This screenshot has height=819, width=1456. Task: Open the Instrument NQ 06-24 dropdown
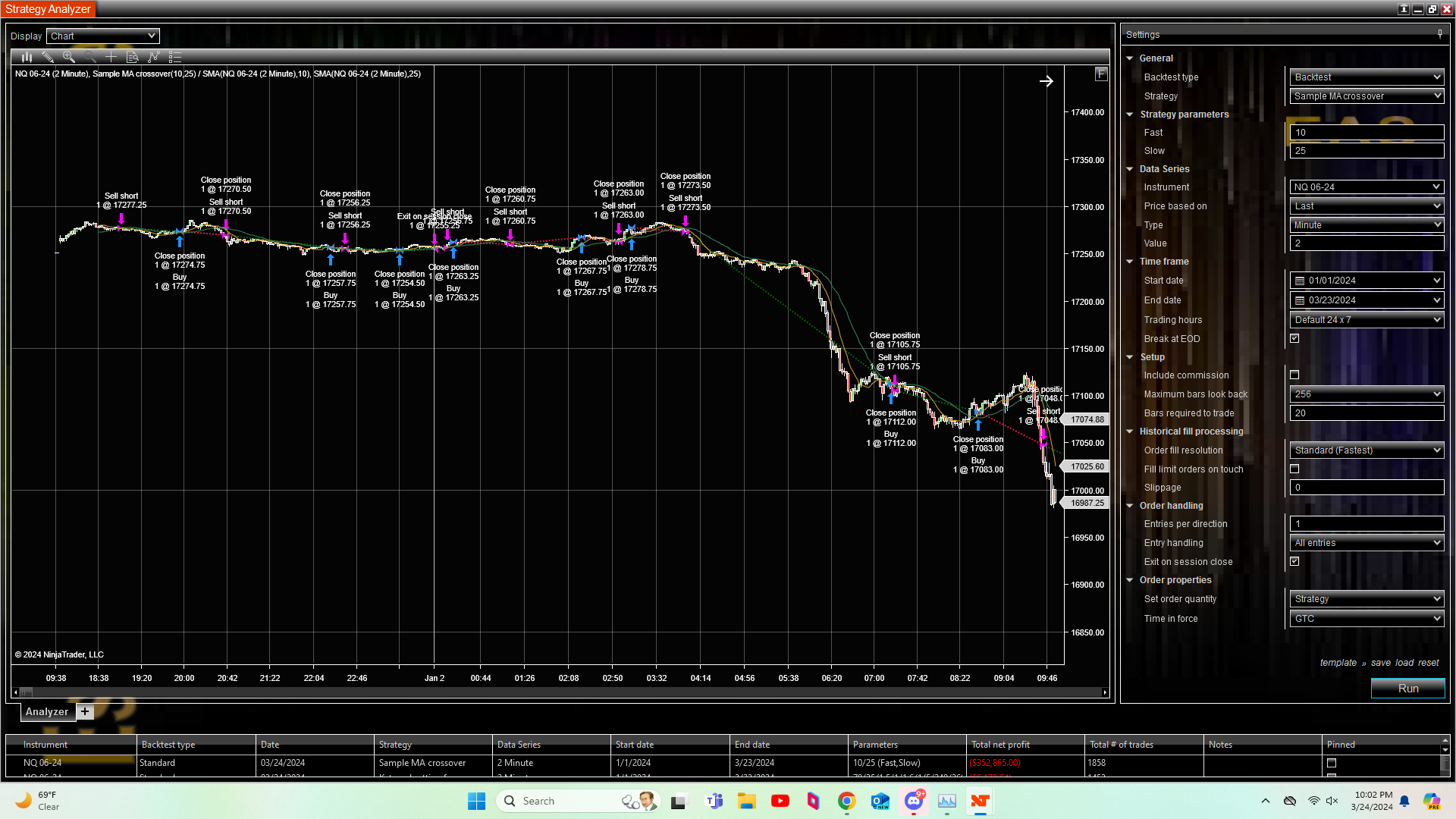tap(1367, 187)
